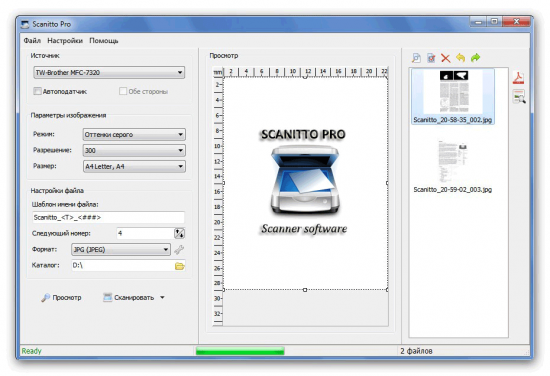
Task: Rotate image left with yellow arrow icon
Action: pyautogui.click(x=461, y=58)
